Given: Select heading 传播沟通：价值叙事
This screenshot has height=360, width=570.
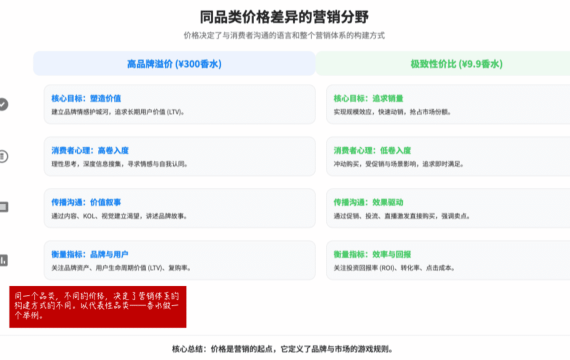Looking at the screenshot, I should [x=86, y=202].
